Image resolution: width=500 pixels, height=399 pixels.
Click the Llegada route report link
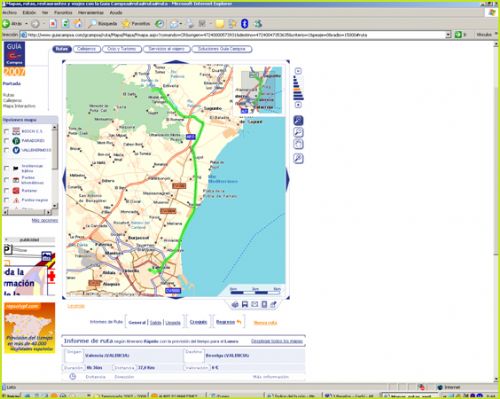pos(173,322)
